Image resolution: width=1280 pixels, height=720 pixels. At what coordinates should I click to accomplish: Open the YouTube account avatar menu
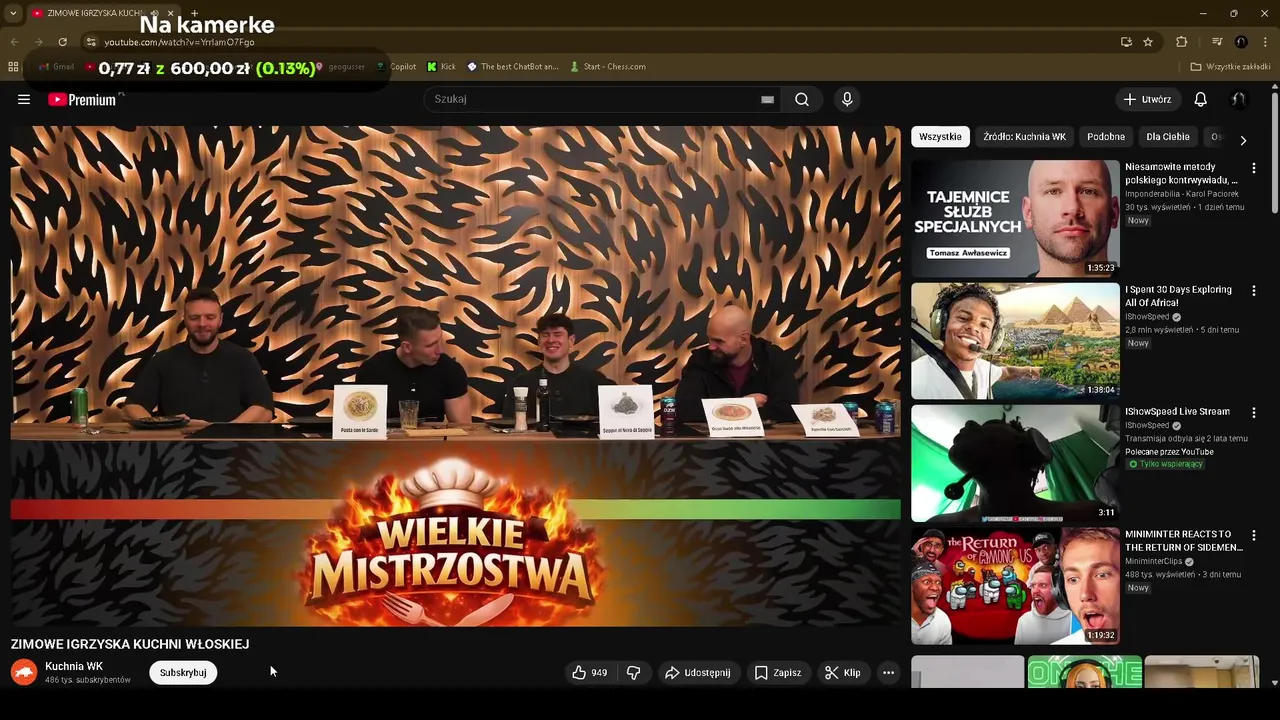pos(1238,99)
